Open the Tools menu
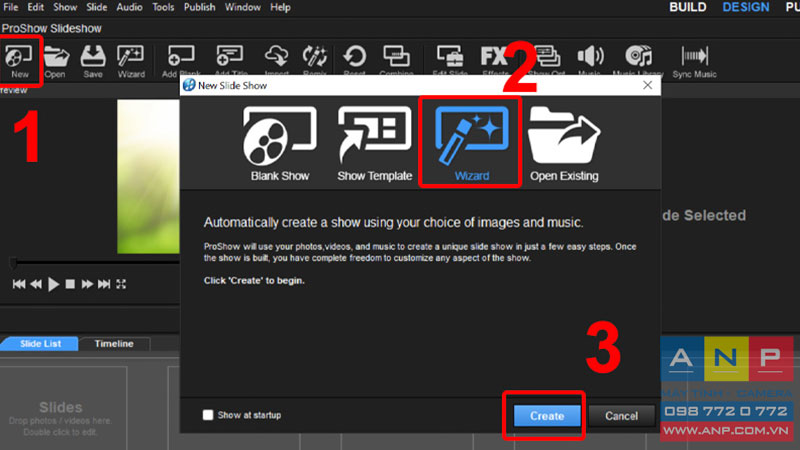This screenshot has width=800, height=450. pyautogui.click(x=163, y=7)
